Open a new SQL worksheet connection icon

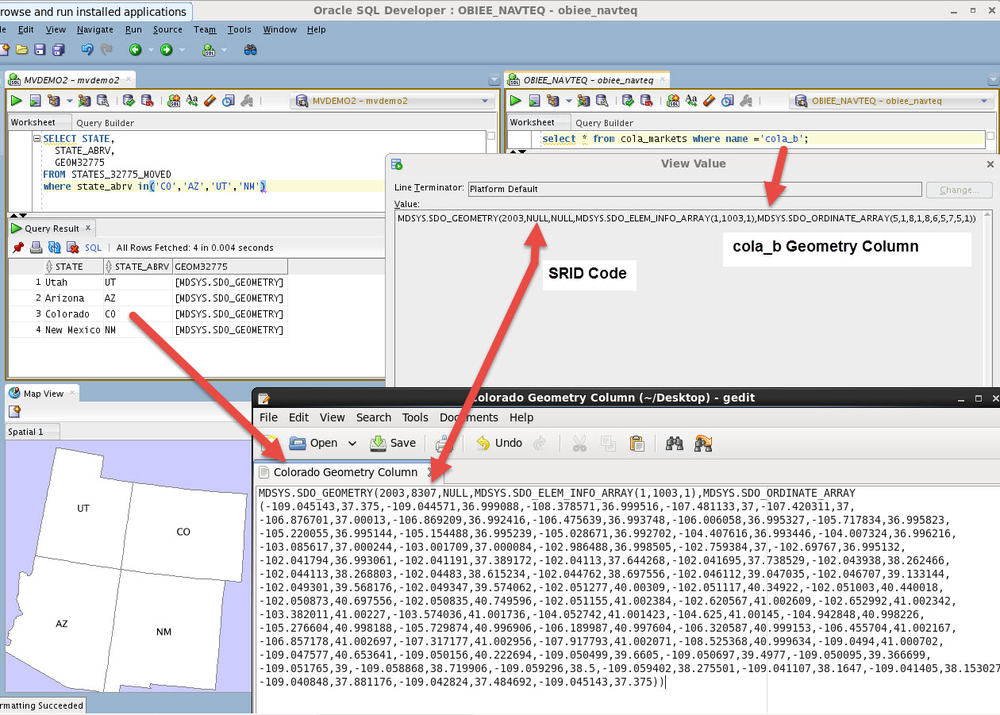point(209,50)
